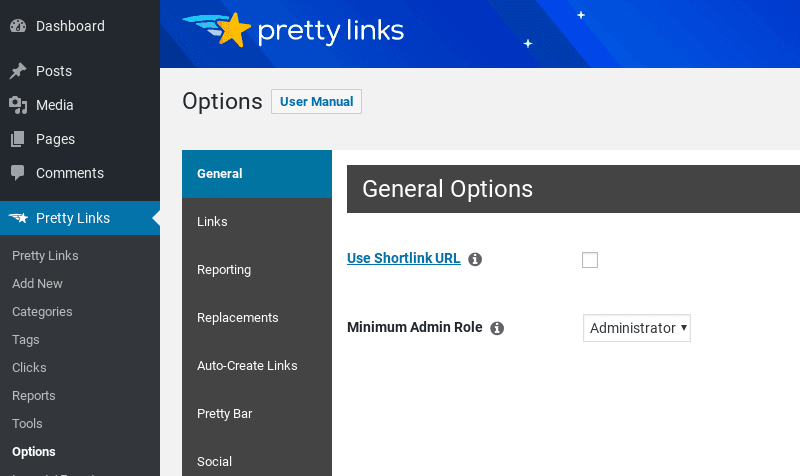
Task: Open Add New in Pretty Links submenu
Action: (37, 284)
